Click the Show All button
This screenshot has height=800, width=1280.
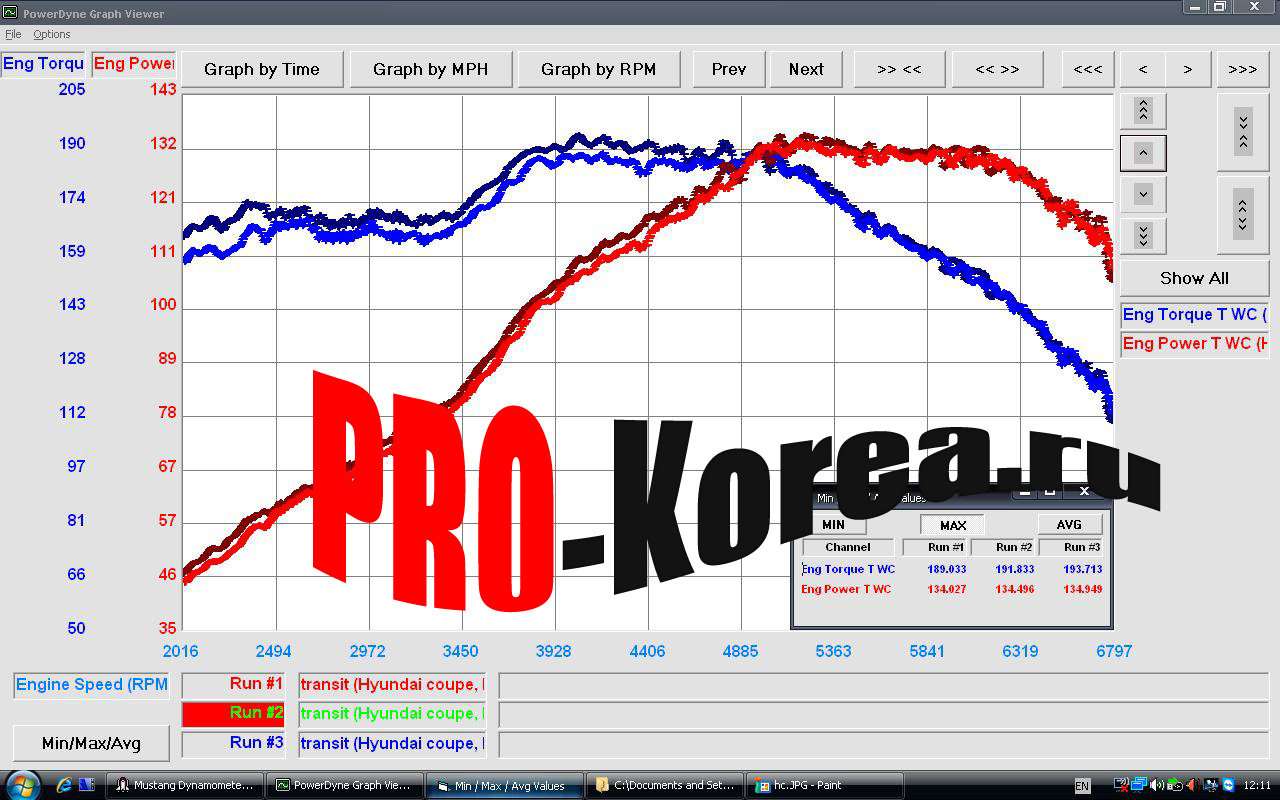tap(1194, 278)
